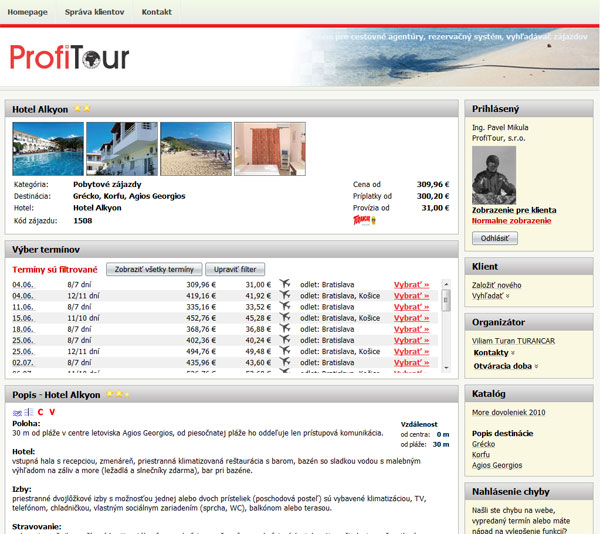Select Vybrať for the 18.06. term
Viewport: 600px width, 534px height.
point(411,329)
